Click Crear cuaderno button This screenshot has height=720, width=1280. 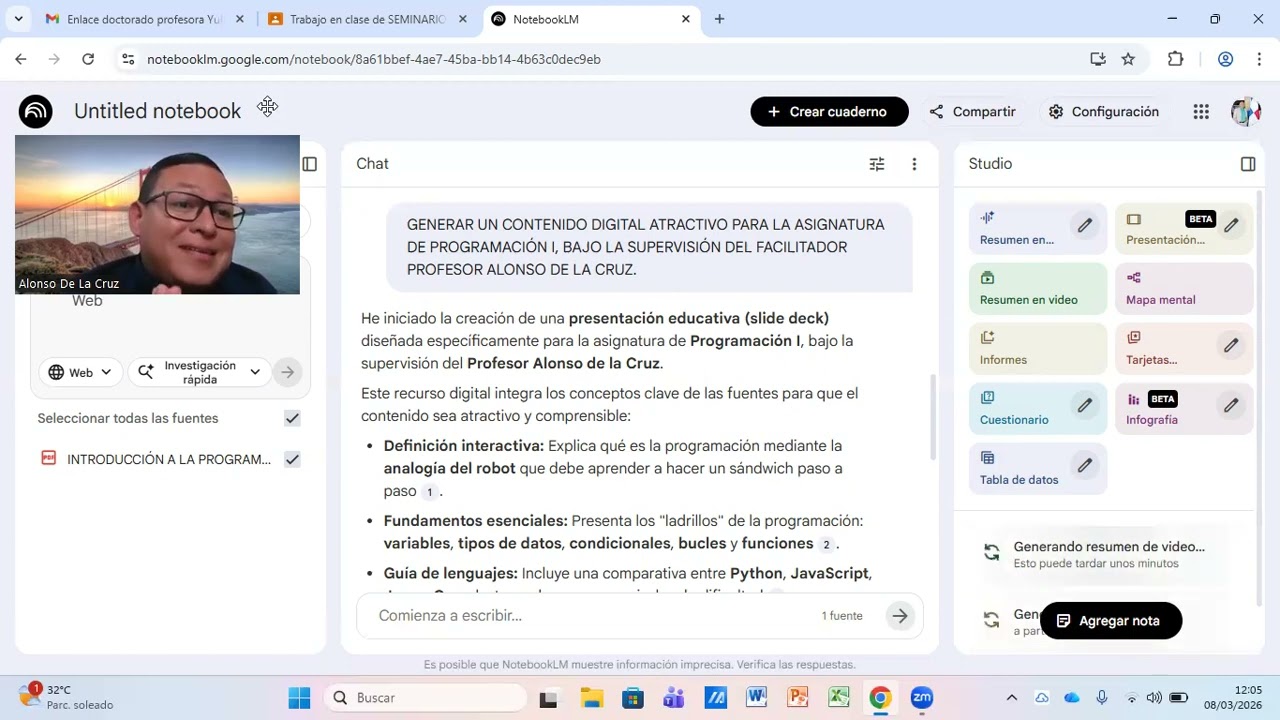[x=829, y=112]
